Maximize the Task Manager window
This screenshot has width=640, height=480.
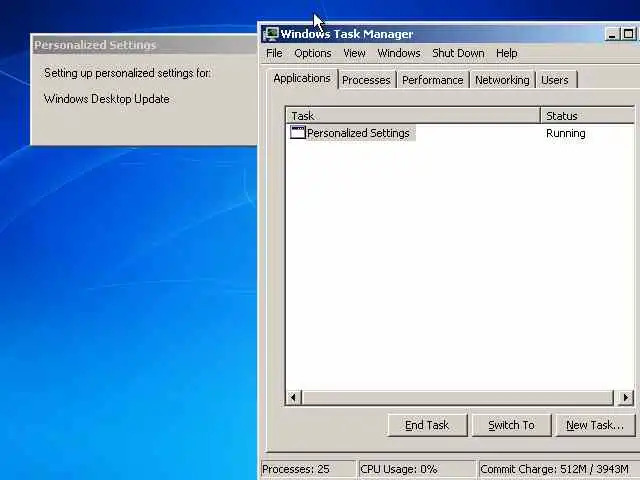point(628,34)
